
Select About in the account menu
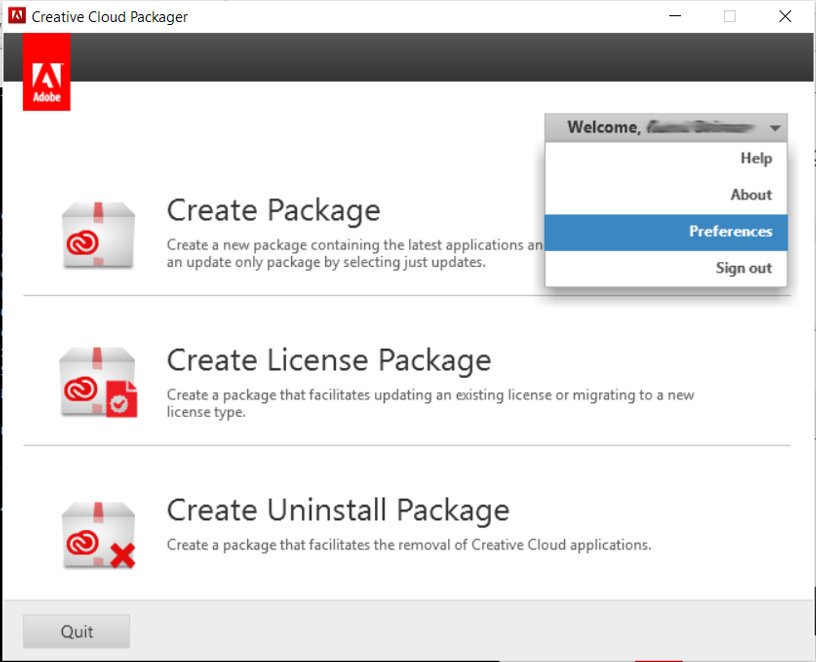coord(750,194)
